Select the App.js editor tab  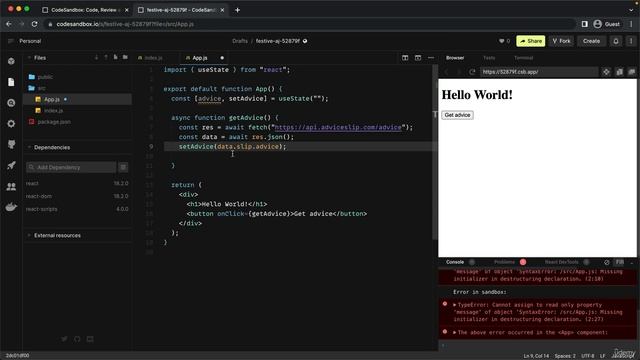(200, 58)
